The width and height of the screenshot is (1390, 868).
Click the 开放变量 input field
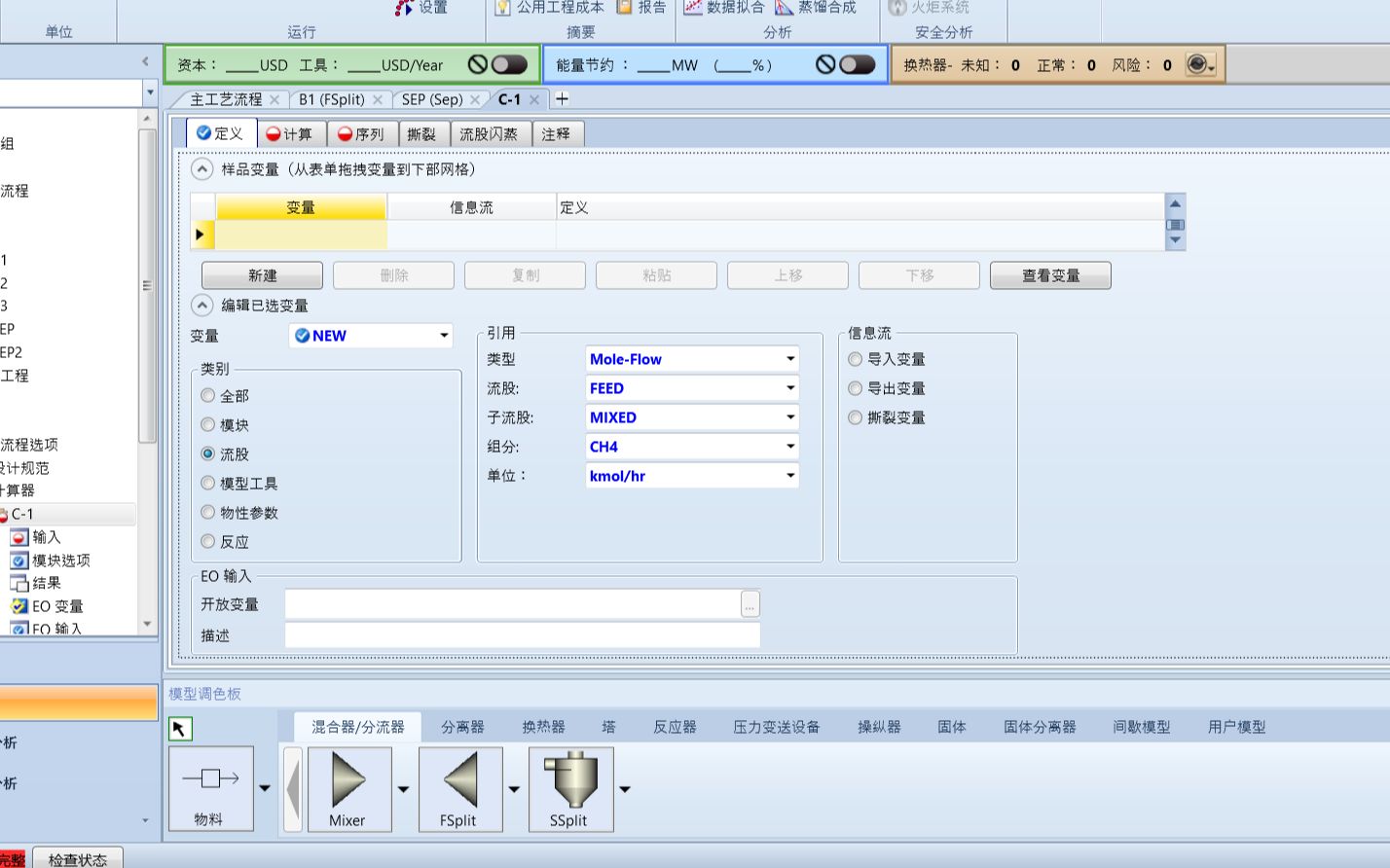pos(513,604)
